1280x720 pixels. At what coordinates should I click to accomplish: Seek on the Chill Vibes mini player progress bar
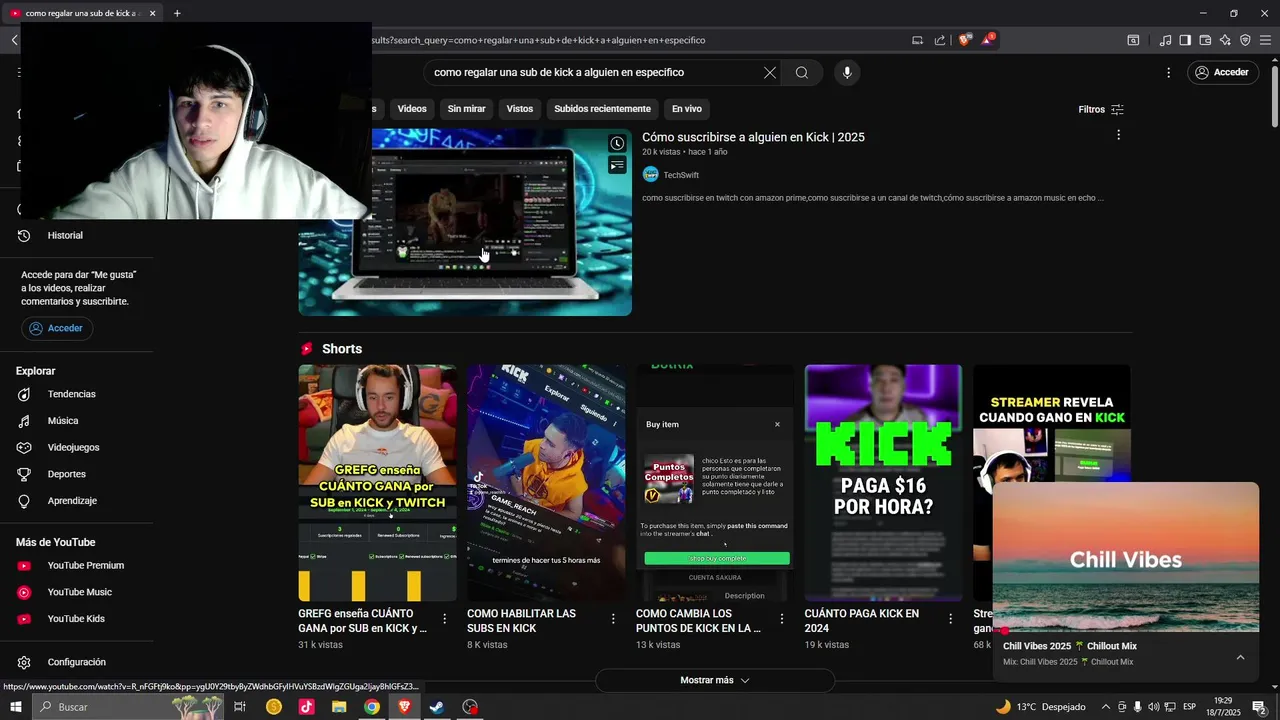tap(1126, 631)
